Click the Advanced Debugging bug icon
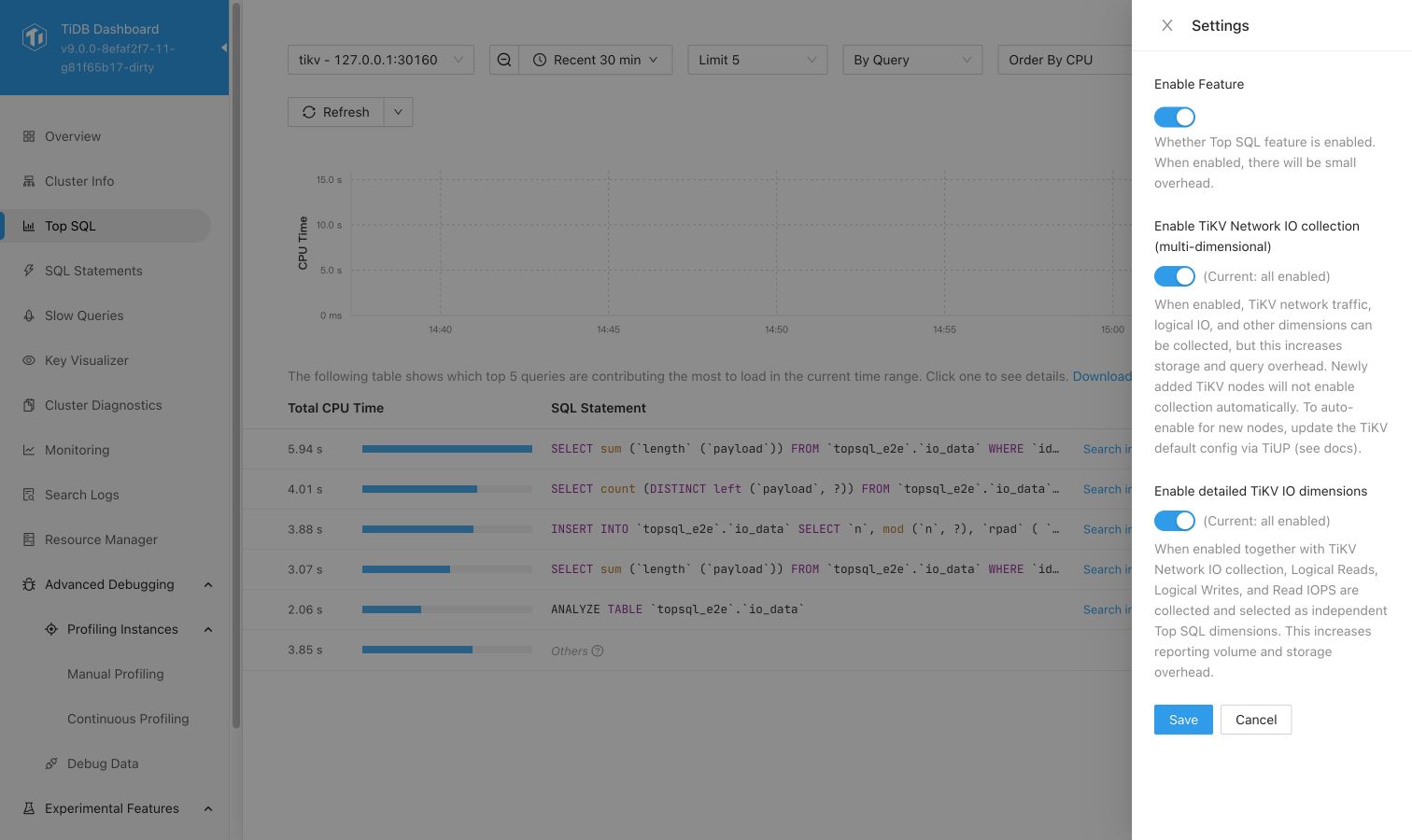The image size is (1412, 840). 29,584
